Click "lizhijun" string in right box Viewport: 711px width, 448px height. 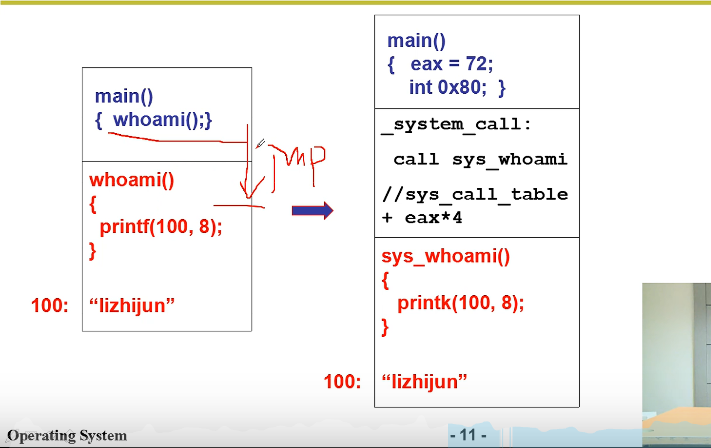point(424,381)
